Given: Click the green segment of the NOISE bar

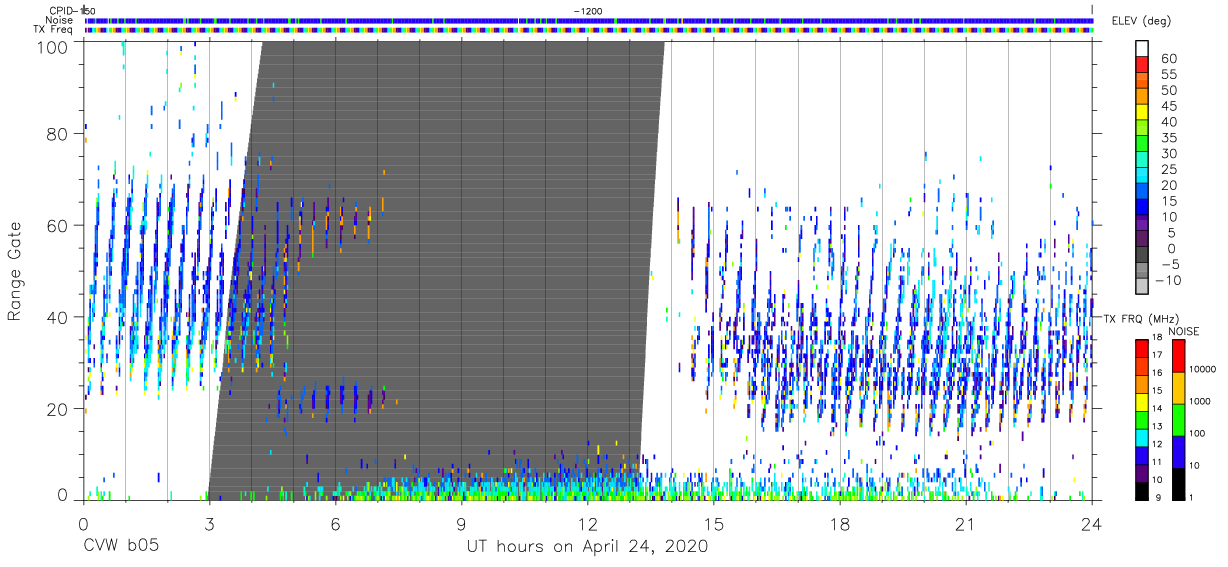Looking at the screenshot, I should (1178, 419).
